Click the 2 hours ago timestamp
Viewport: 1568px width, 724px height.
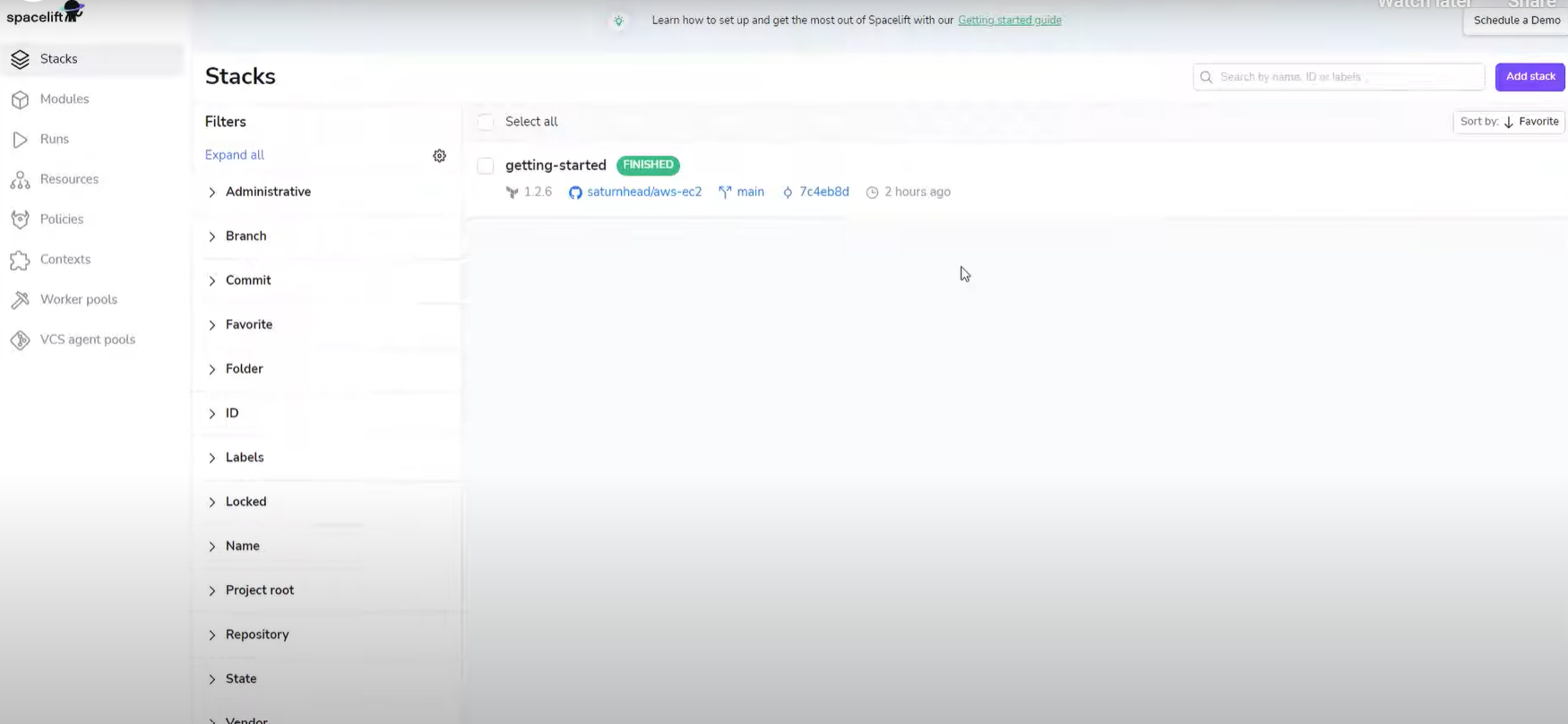pos(918,193)
